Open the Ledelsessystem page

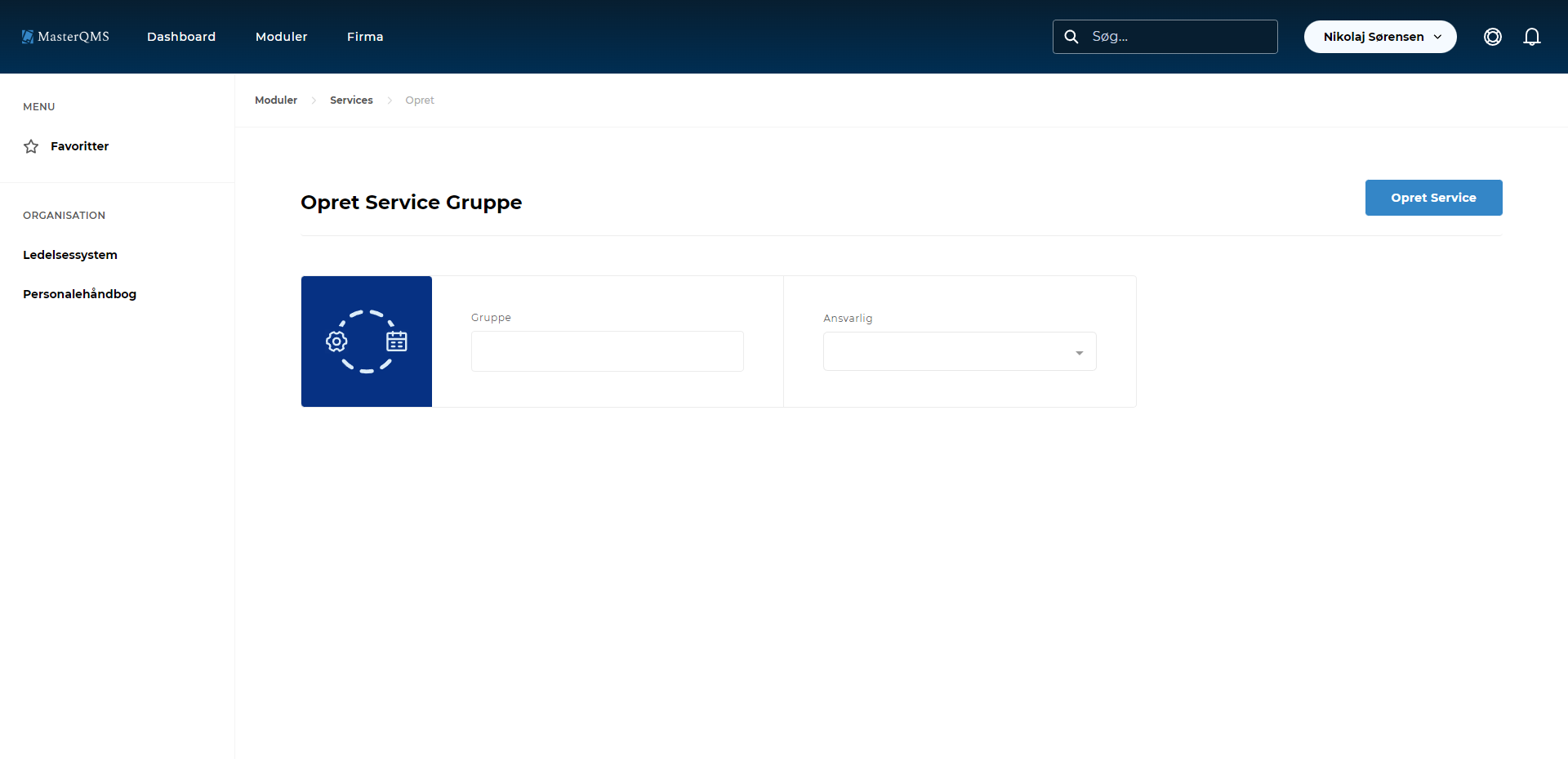[x=69, y=254]
